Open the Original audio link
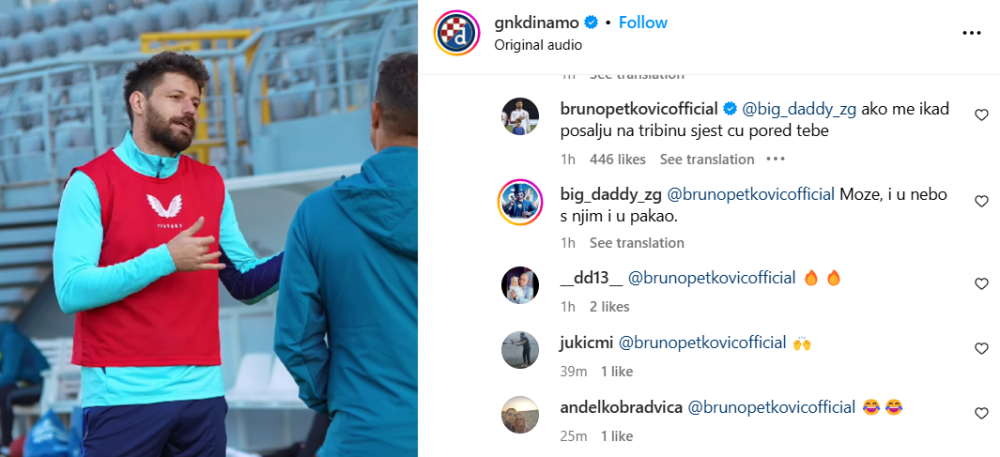Image resolution: width=1000 pixels, height=457 pixels. click(538, 46)
